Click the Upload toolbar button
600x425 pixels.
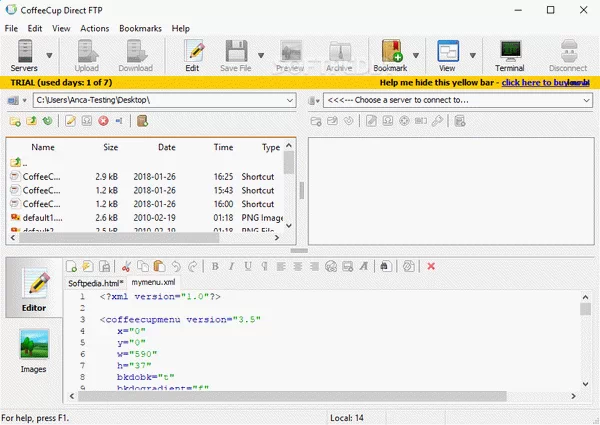tap(87, 56)
